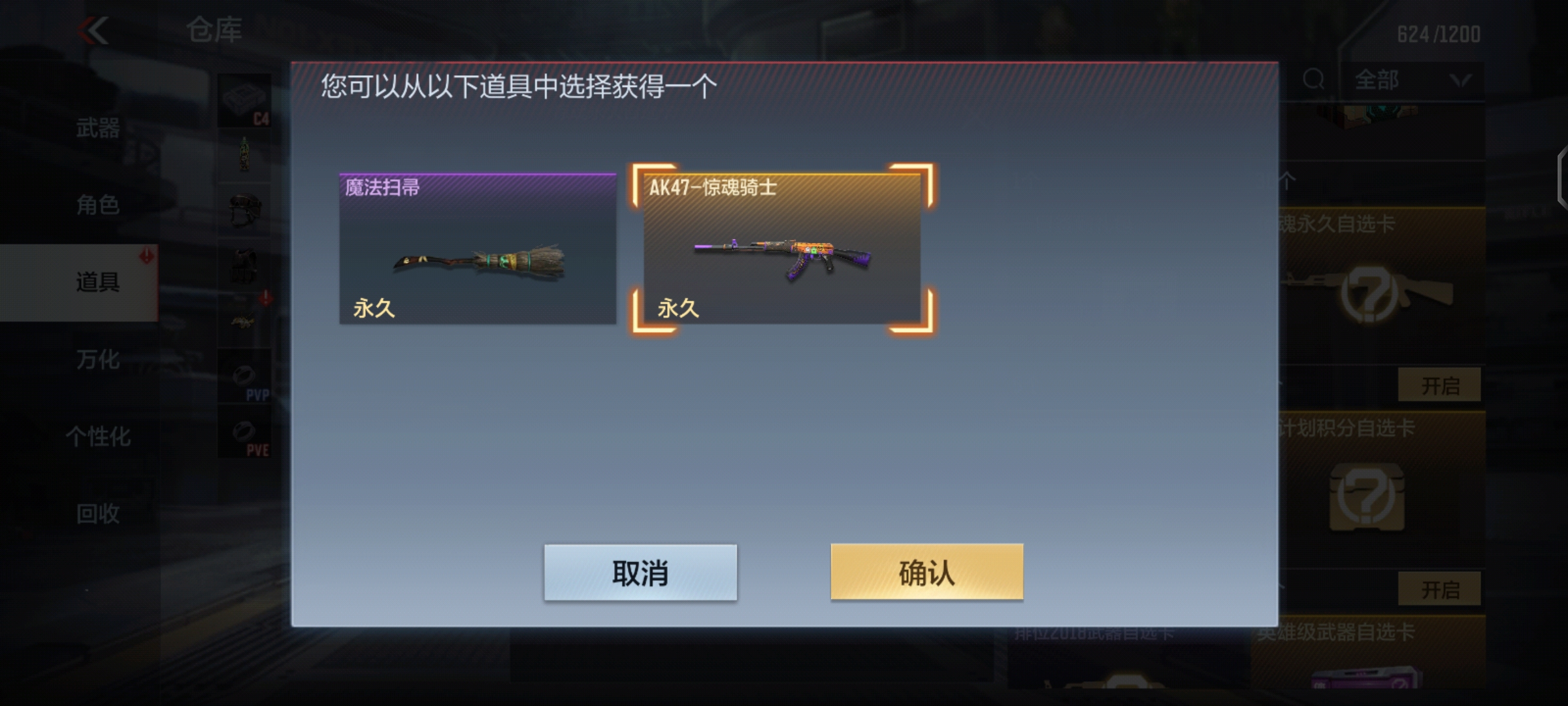Expand the 全部 filter dropdown

[x=1412, y=80]
